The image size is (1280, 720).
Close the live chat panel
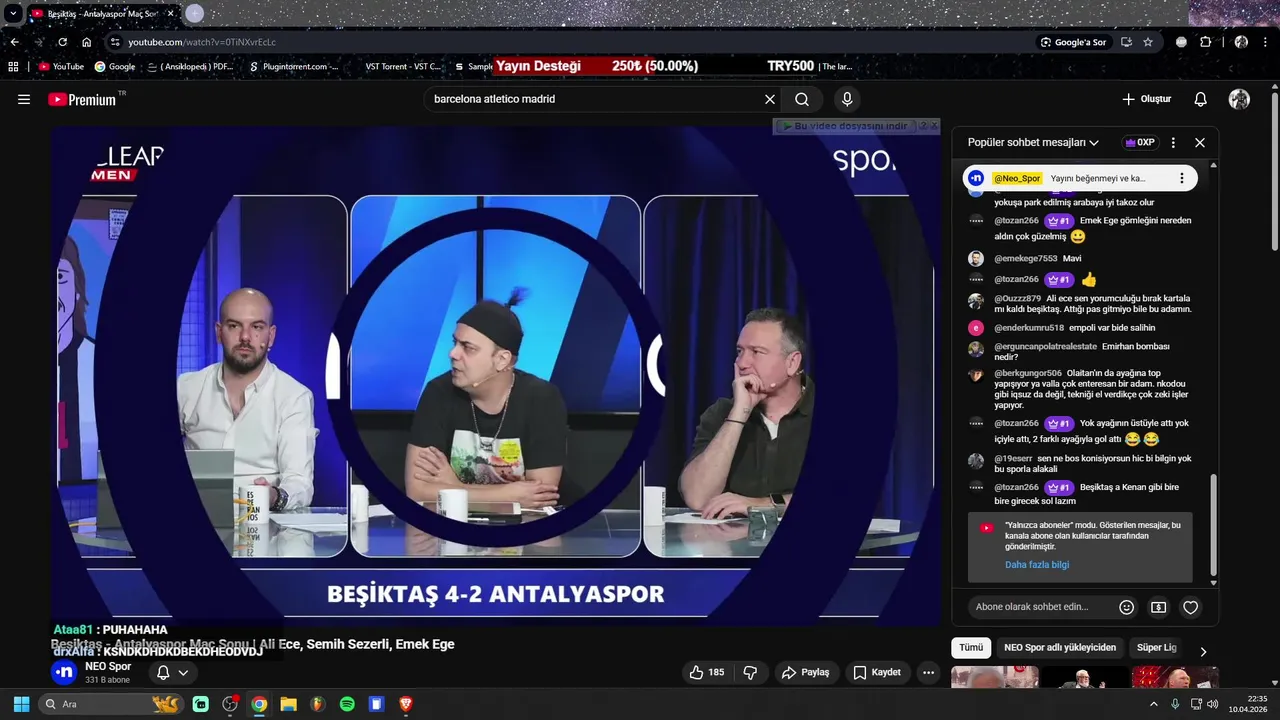[x=1200, y=142]
